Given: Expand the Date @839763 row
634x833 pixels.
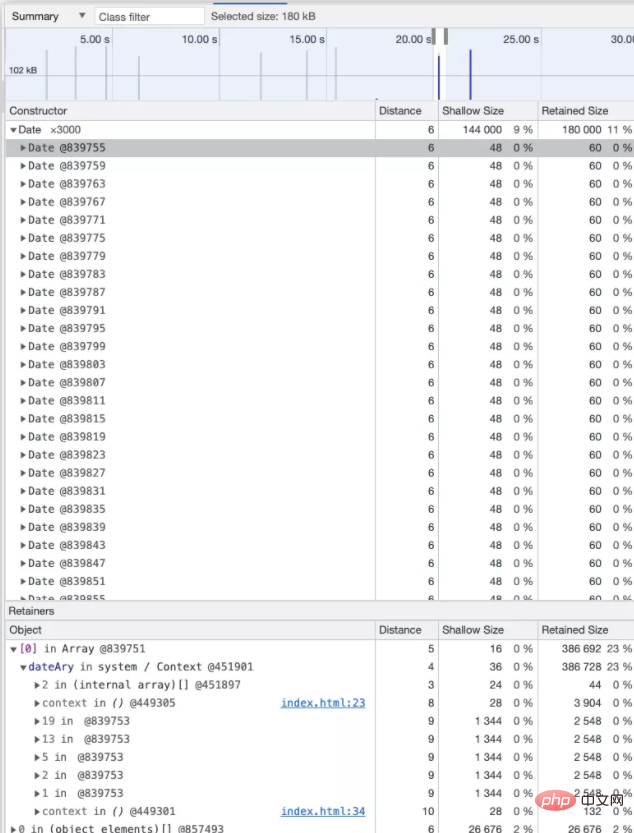Looking at the screenshot, I should [23, 184].
